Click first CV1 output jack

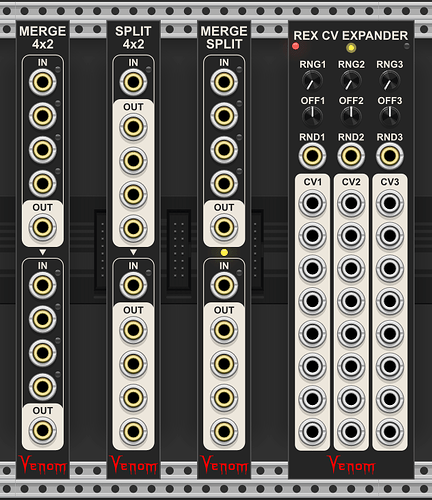[312, 203]
